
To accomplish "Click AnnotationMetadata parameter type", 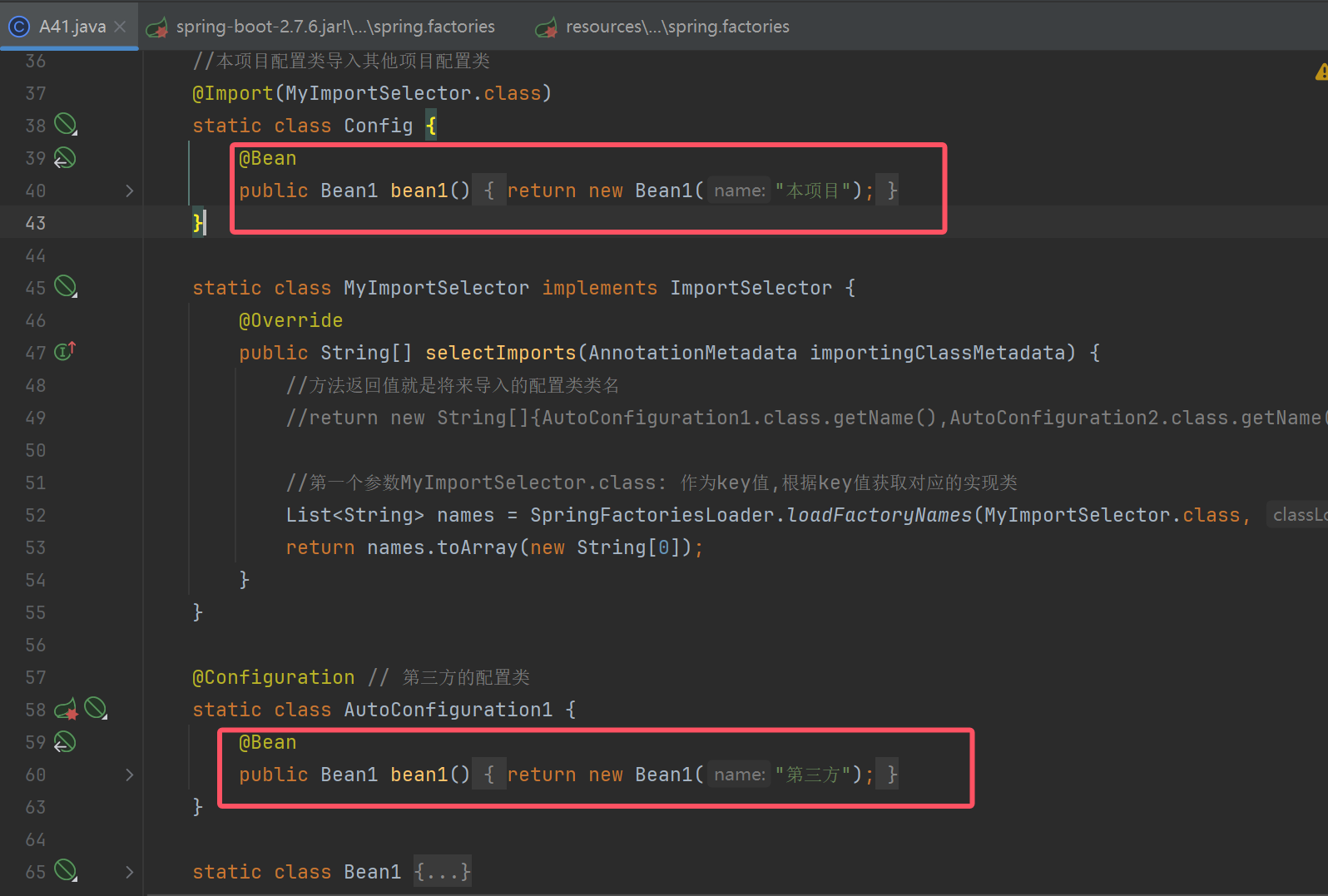I will (x=693, y=353).
